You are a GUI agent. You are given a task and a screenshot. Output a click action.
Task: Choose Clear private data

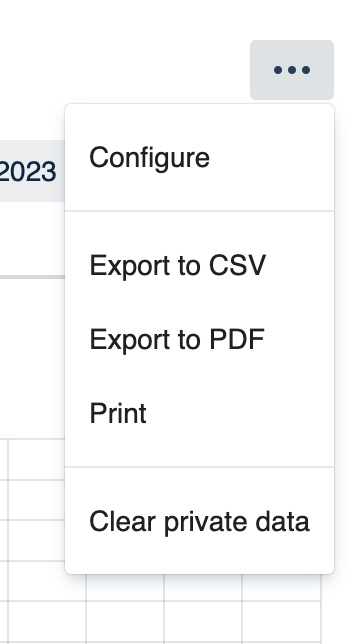point(200,521)
